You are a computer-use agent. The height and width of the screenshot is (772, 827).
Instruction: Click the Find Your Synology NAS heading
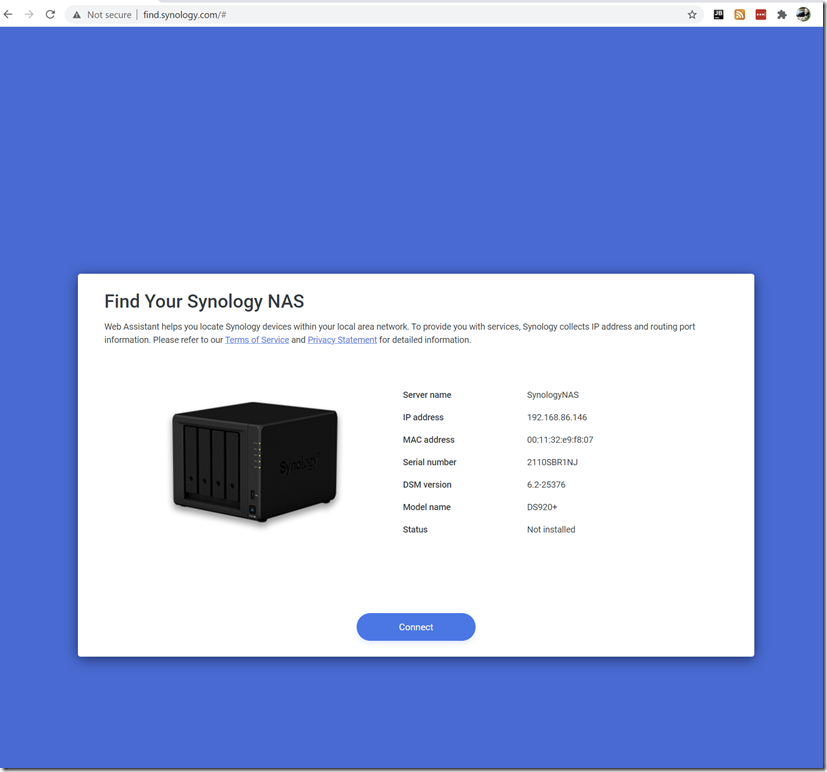tap(204, 302)
